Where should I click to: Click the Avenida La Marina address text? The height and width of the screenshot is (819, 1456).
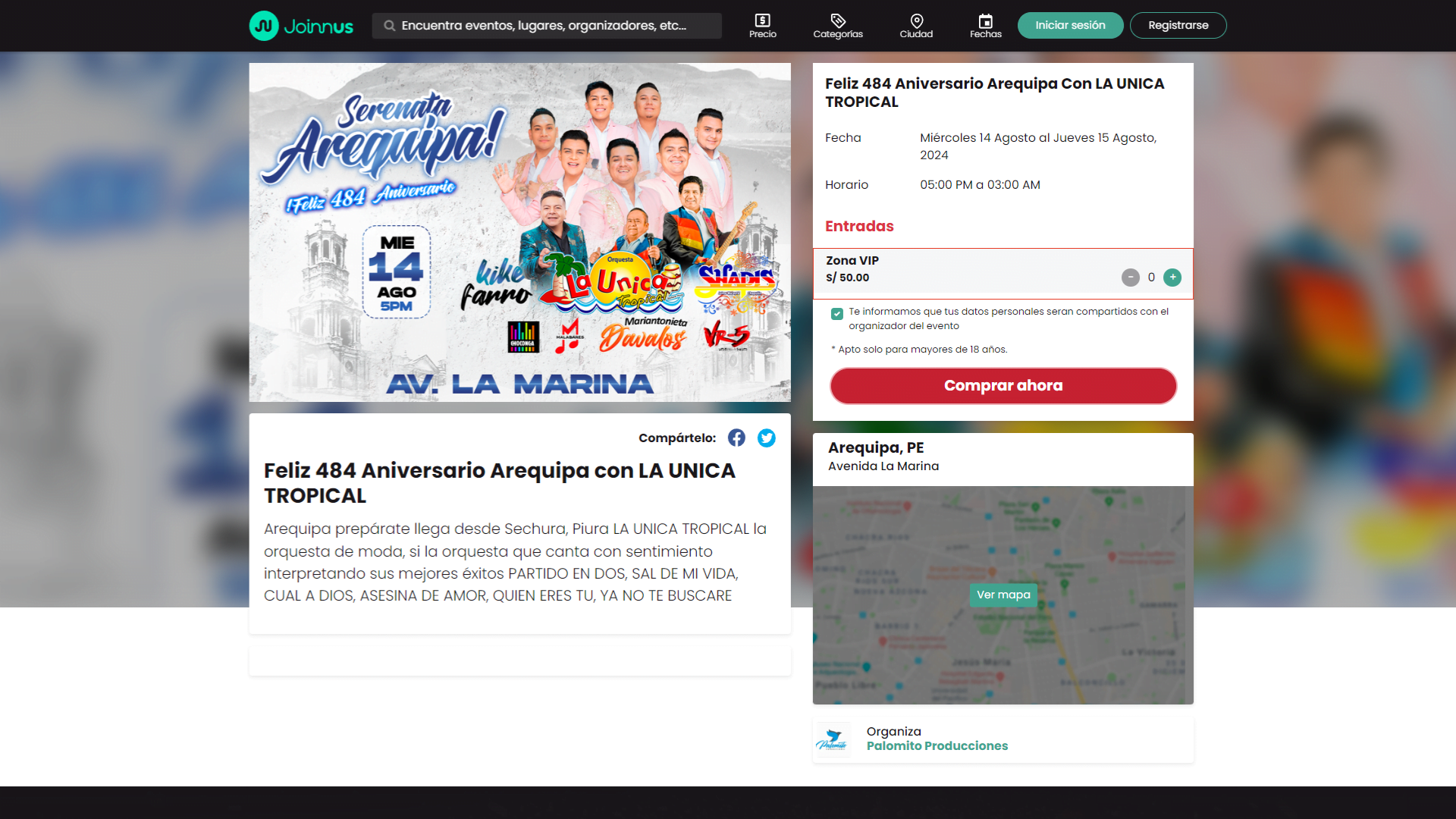[883, 466]
